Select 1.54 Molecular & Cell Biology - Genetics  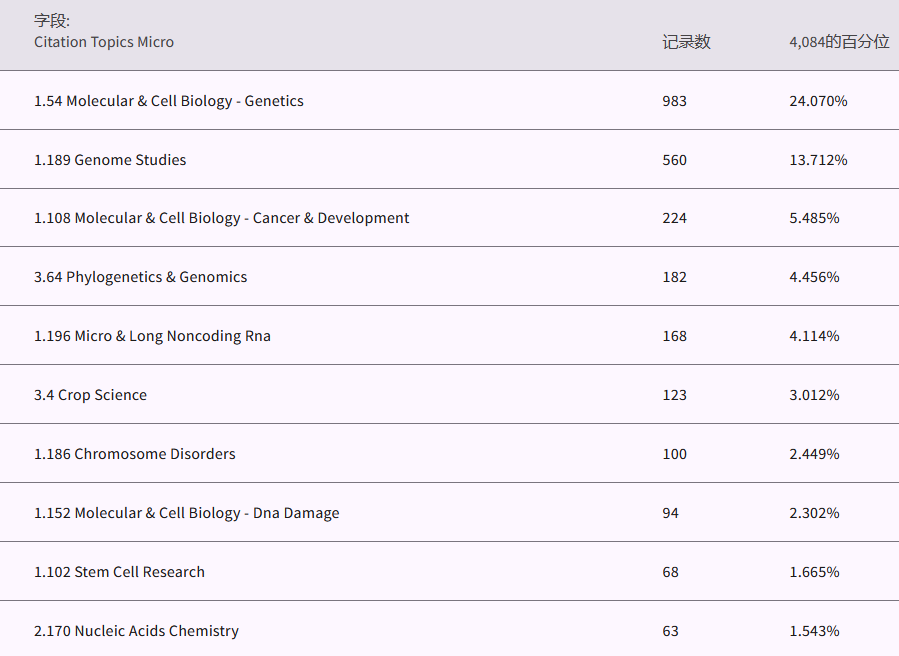point(169,101)
